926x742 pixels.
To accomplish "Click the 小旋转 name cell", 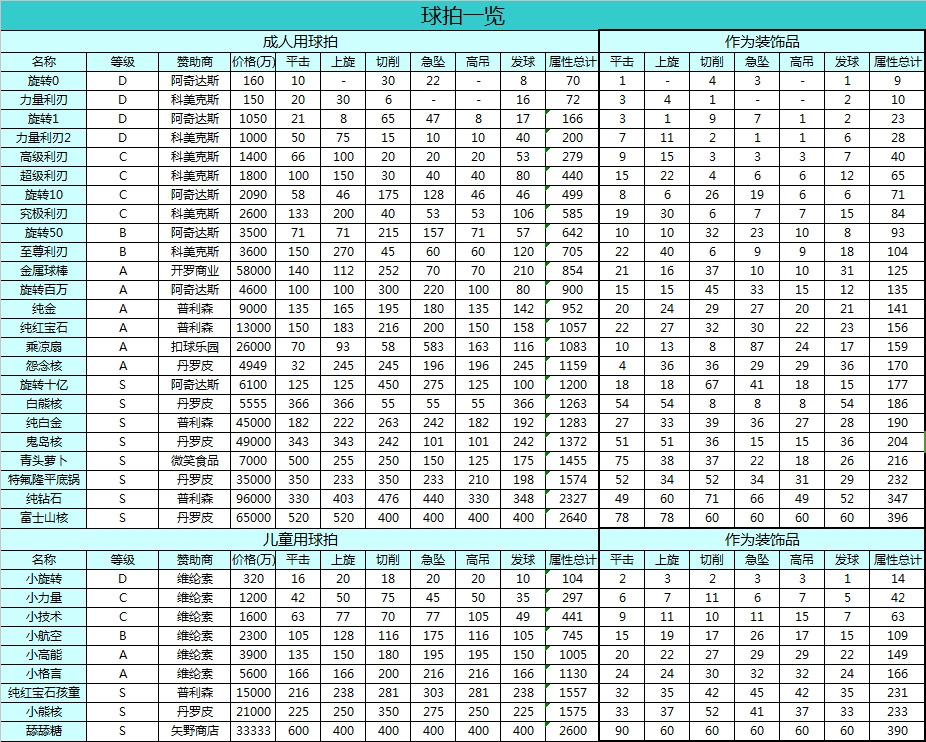I will point(44,579).
